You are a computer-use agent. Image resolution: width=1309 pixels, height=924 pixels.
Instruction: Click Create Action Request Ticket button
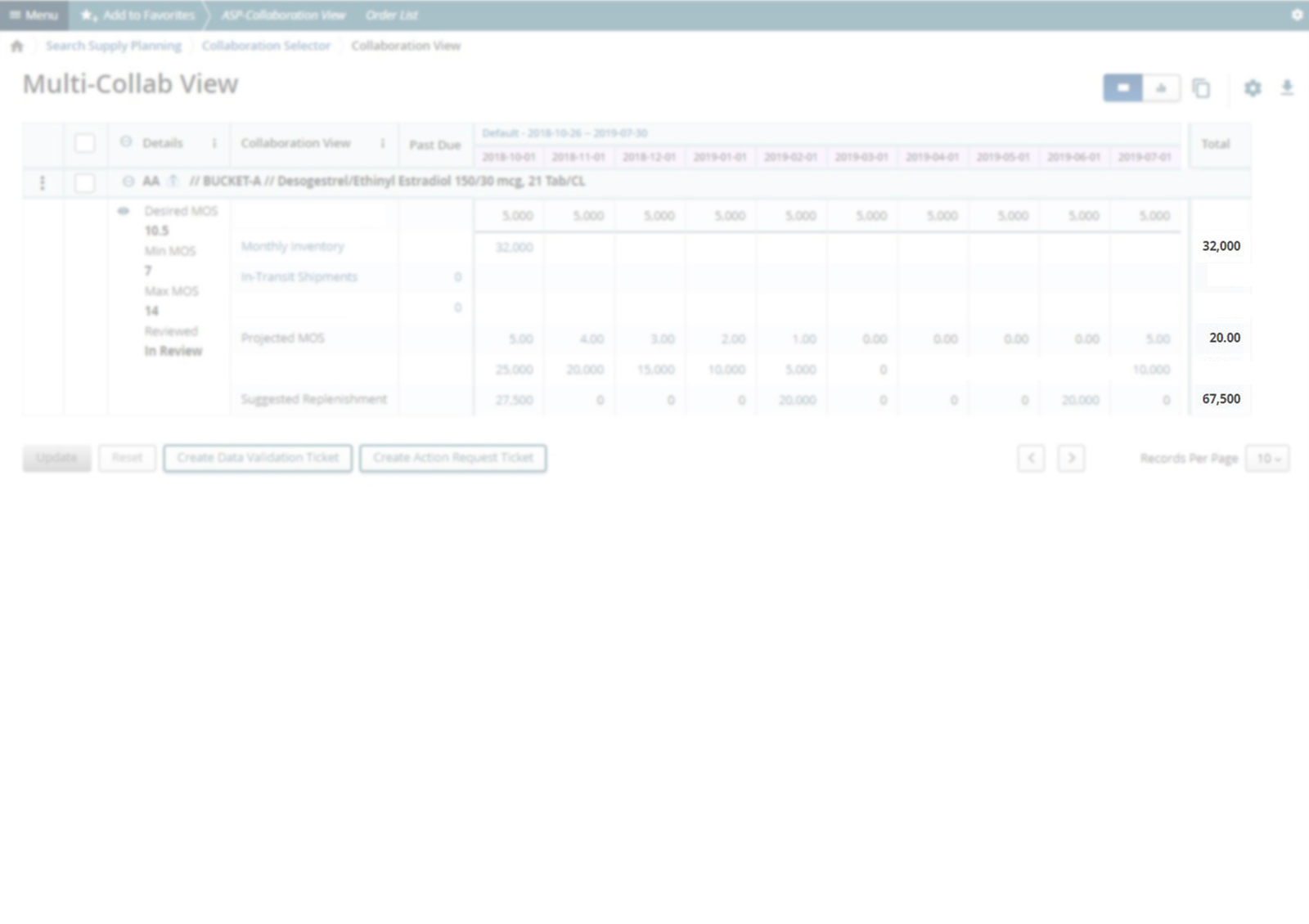pyautogui.click(x=452, y=458)
